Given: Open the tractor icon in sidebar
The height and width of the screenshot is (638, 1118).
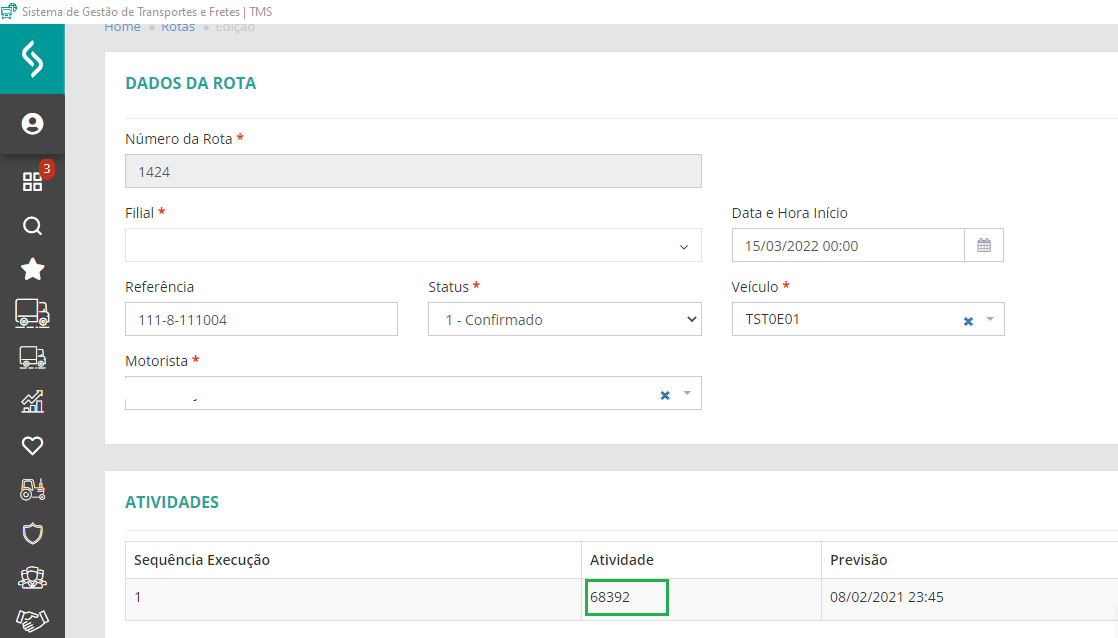Looking at the screenshot, I should click(x=32, y=490).
